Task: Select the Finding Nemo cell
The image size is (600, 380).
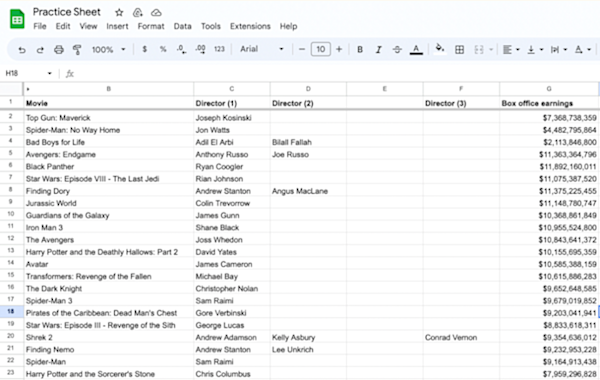Action: (109, 349)
